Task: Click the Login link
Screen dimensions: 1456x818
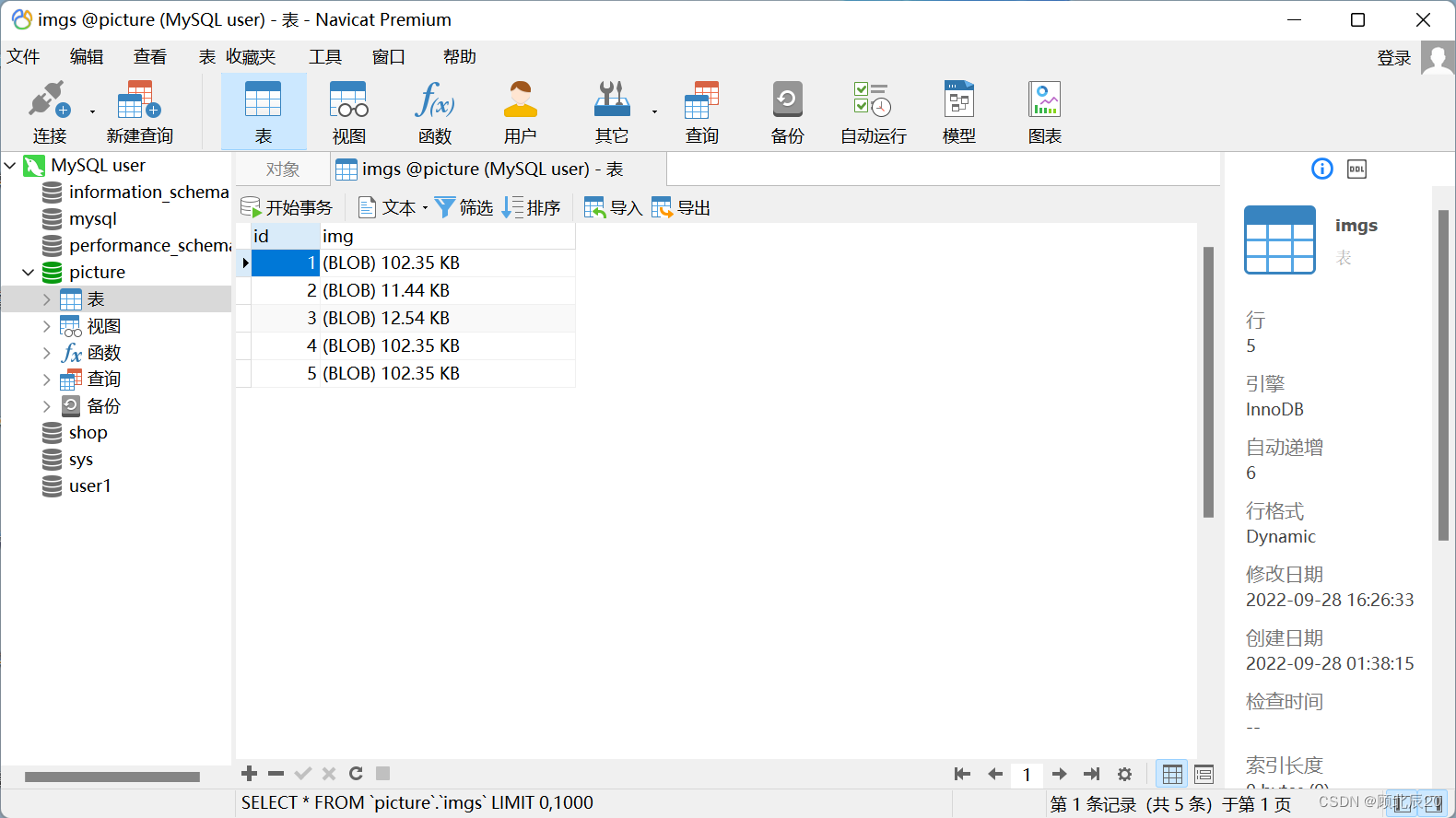Action: coord(1393,58)
